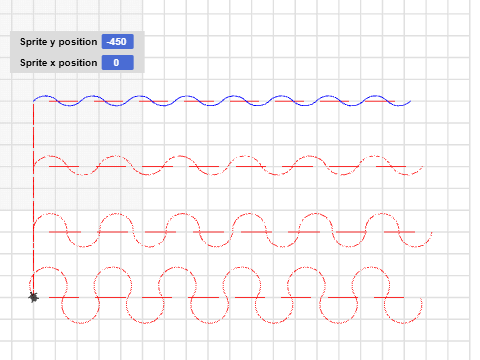Select the Sprite x position monitor label

click(x=58, y=63)
